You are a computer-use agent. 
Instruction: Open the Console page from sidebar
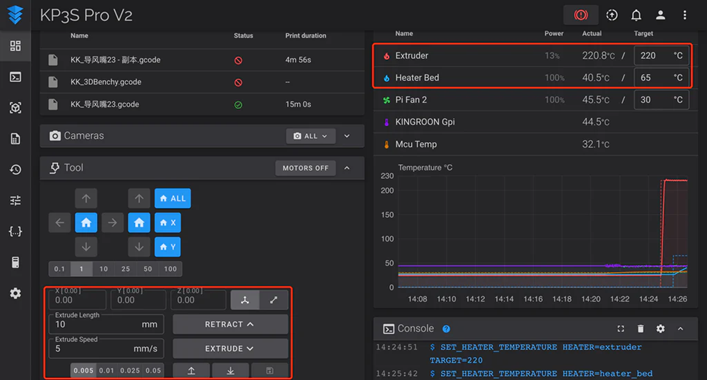[x=15, y=77]
